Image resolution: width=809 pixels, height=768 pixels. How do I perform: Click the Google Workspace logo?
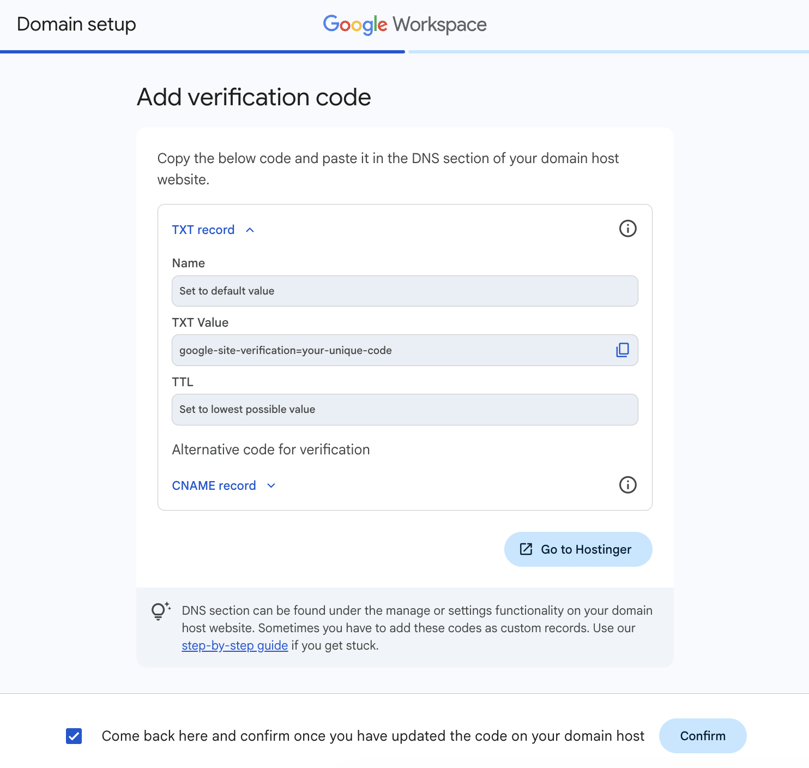[x=404, y=24]
